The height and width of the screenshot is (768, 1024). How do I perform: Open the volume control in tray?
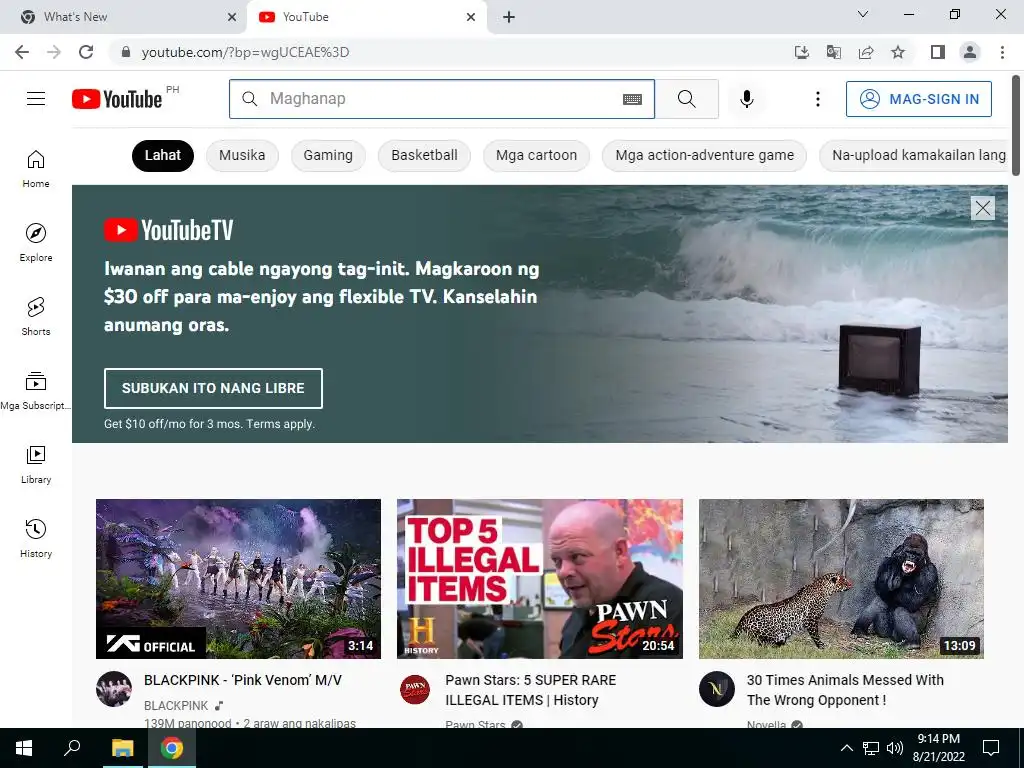pos(895,748)
